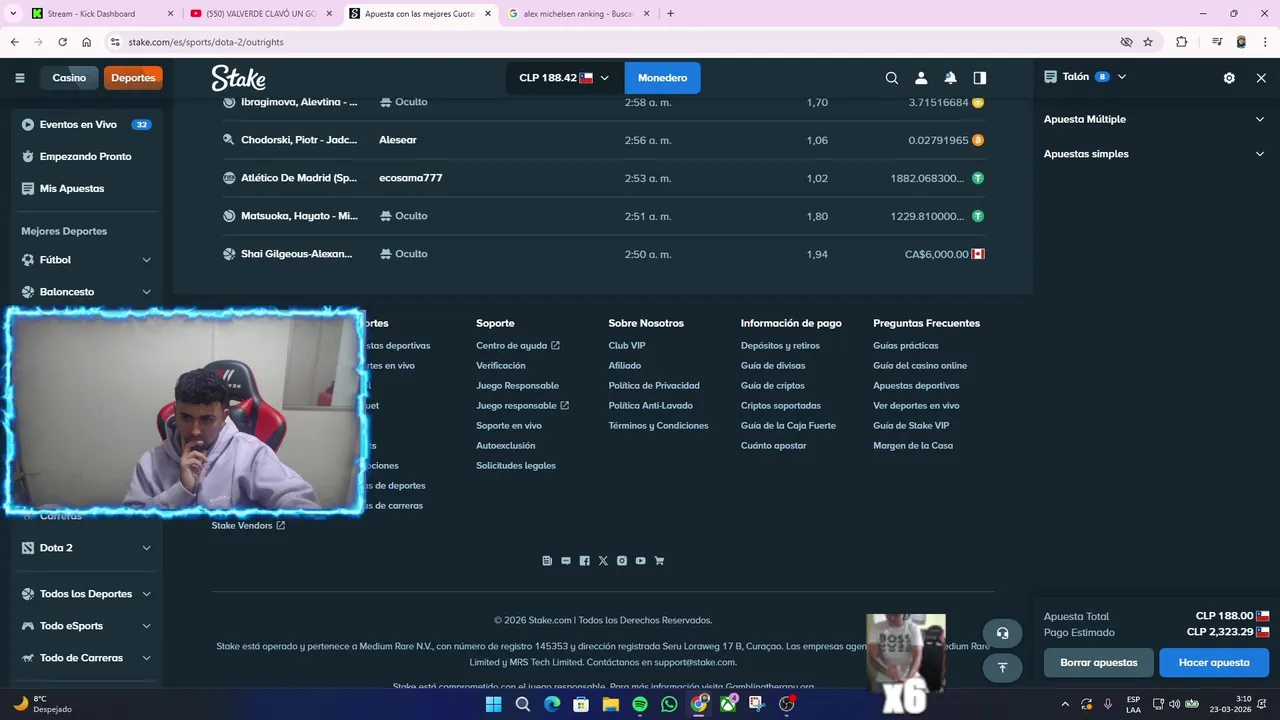The width and height of the screenshot is (1280, 720).
Task: Click the shop cart icon in footer
Action: (659, 561)
